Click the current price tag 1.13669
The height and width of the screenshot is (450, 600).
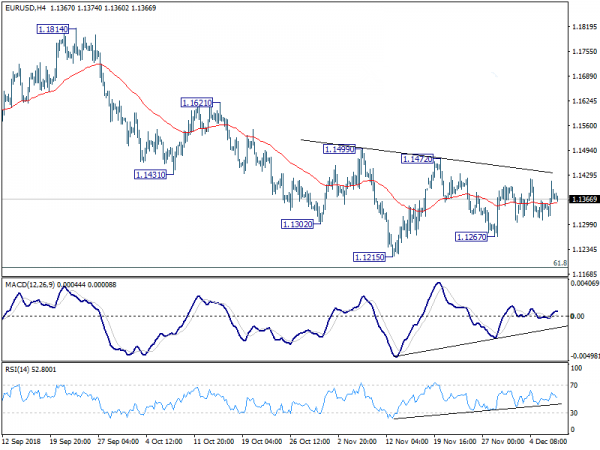pyautogui.click(x=582, y=199)
